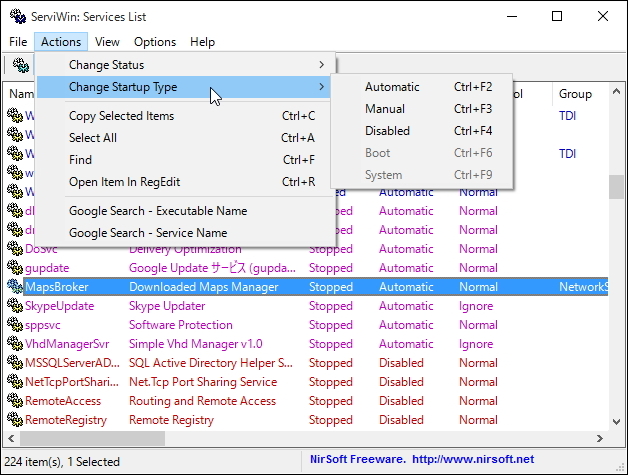Click the gear icon next to SkypeUpdate
Image resolution: width=628 pixels, height=475 pixels.
click(x=15, y=306)
